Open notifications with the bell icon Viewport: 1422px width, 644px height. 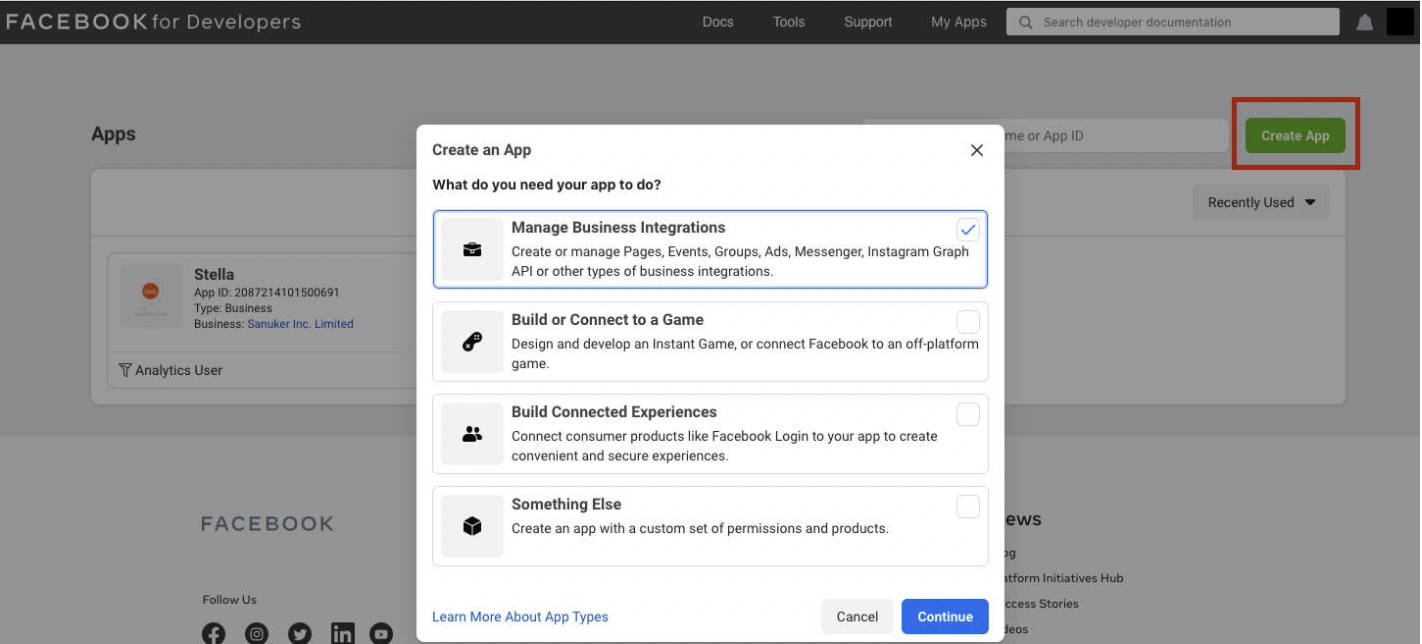pos(1364,22)
